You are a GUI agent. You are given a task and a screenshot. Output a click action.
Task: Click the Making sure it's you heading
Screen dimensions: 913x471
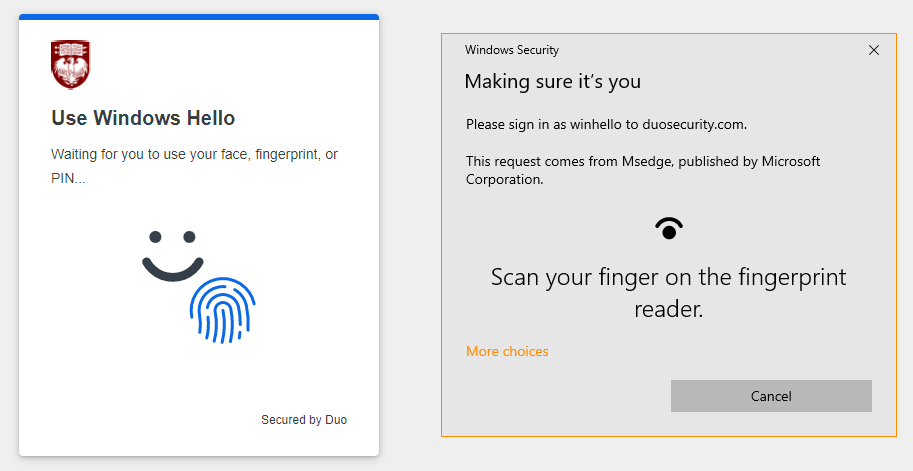click(552, 81)
